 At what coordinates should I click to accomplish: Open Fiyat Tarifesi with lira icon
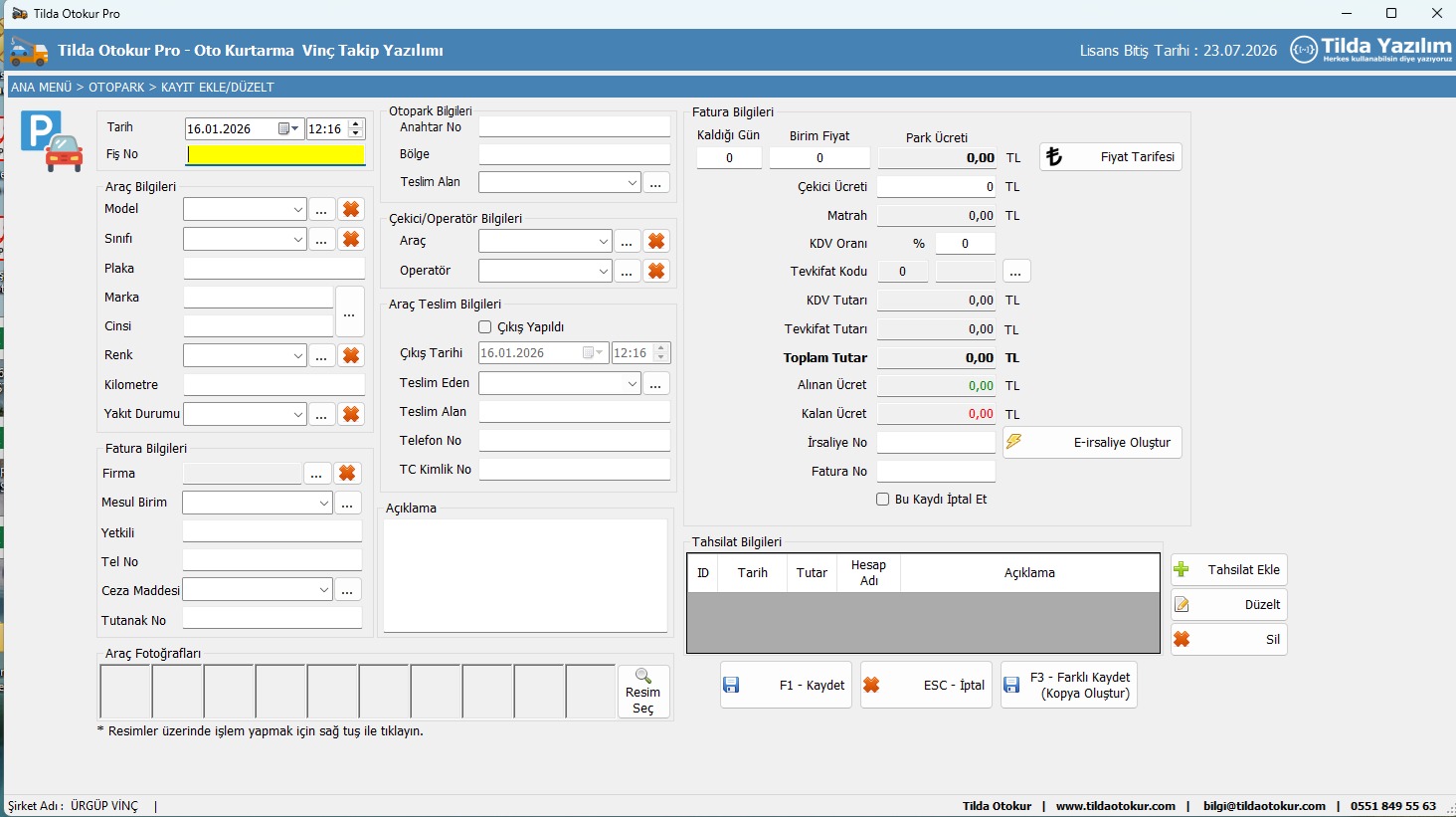pyautogui.click(x=1110, y=157)
